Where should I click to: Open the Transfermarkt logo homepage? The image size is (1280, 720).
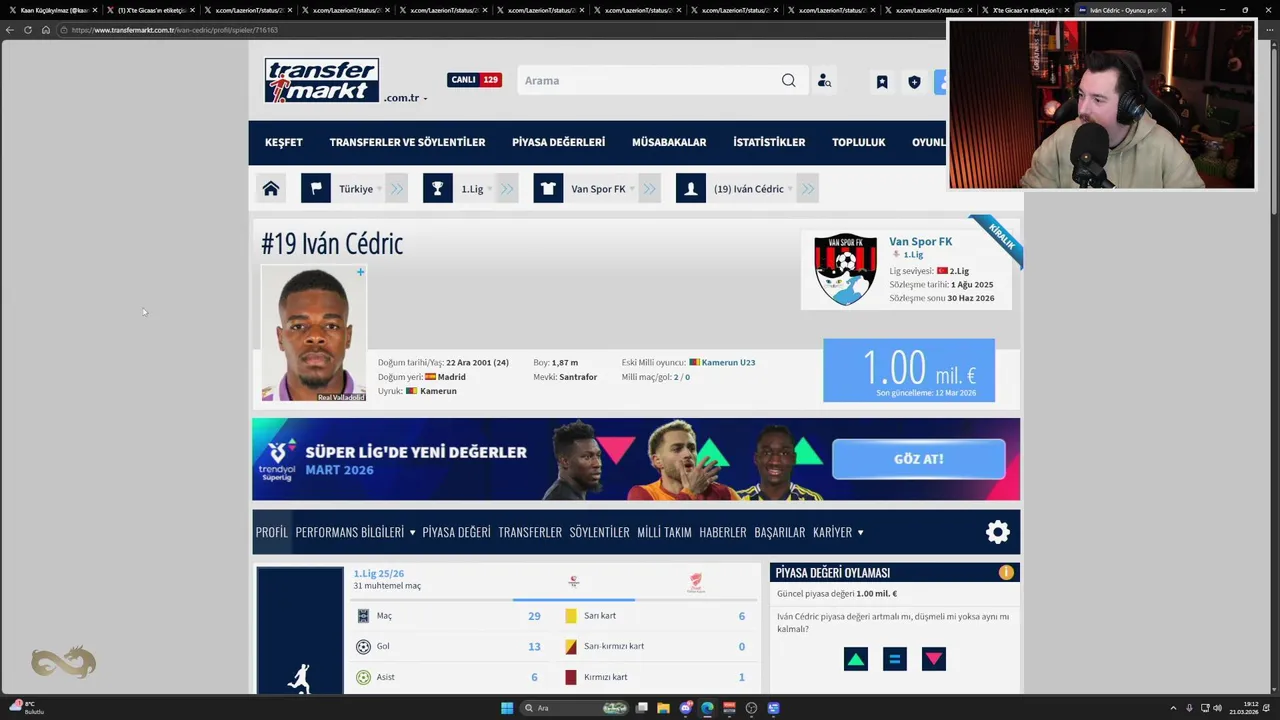321,80
